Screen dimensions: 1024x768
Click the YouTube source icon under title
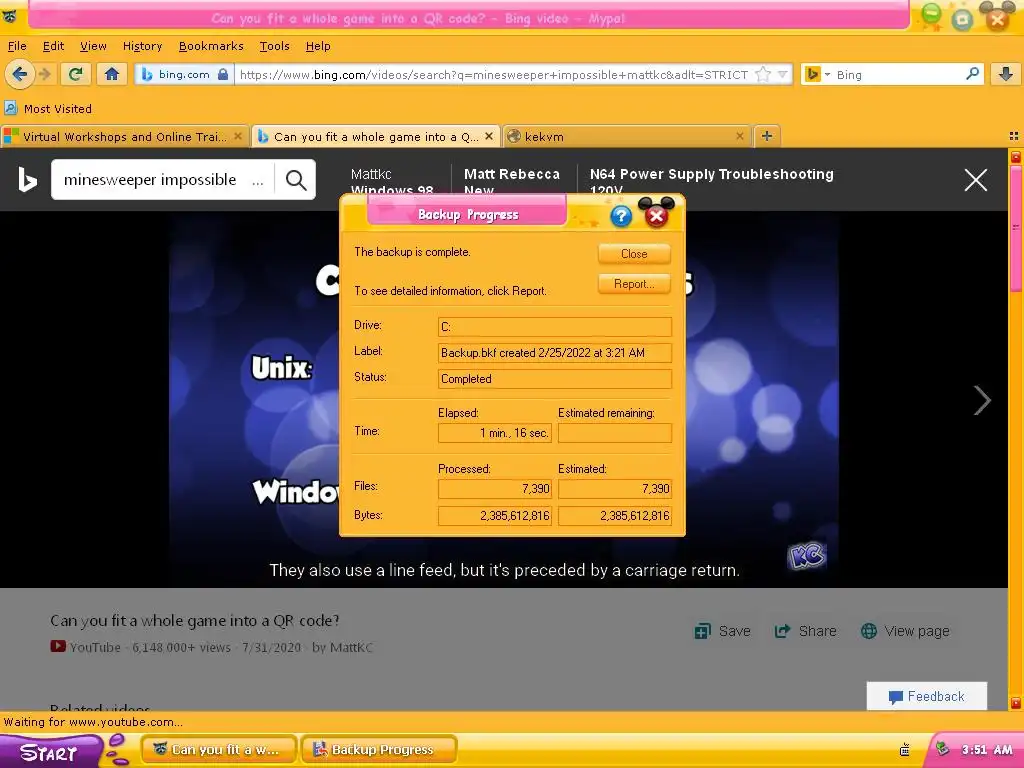click(x=58, y=647)
